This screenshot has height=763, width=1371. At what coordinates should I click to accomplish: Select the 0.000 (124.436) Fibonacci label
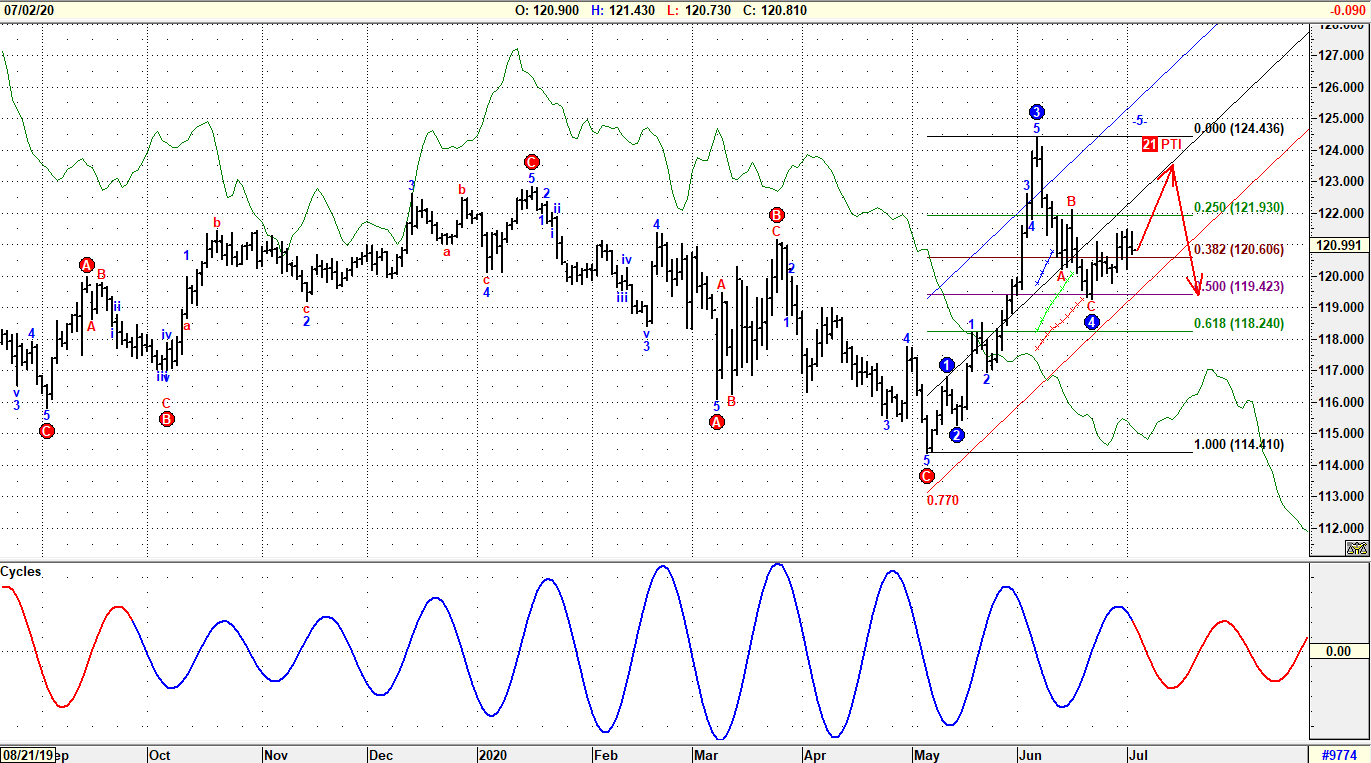(x=1240, y=129)
